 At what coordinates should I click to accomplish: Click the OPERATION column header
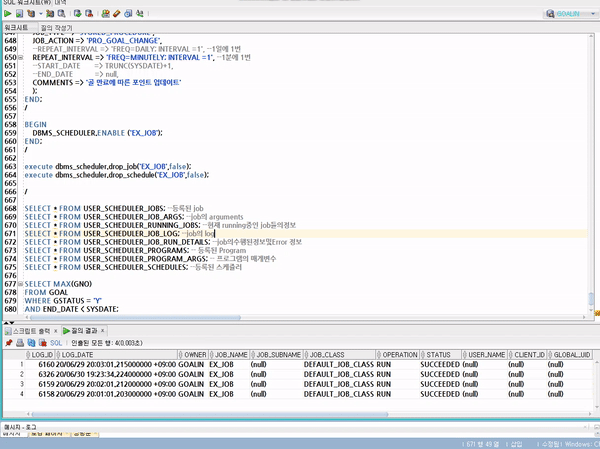(397, 355)
